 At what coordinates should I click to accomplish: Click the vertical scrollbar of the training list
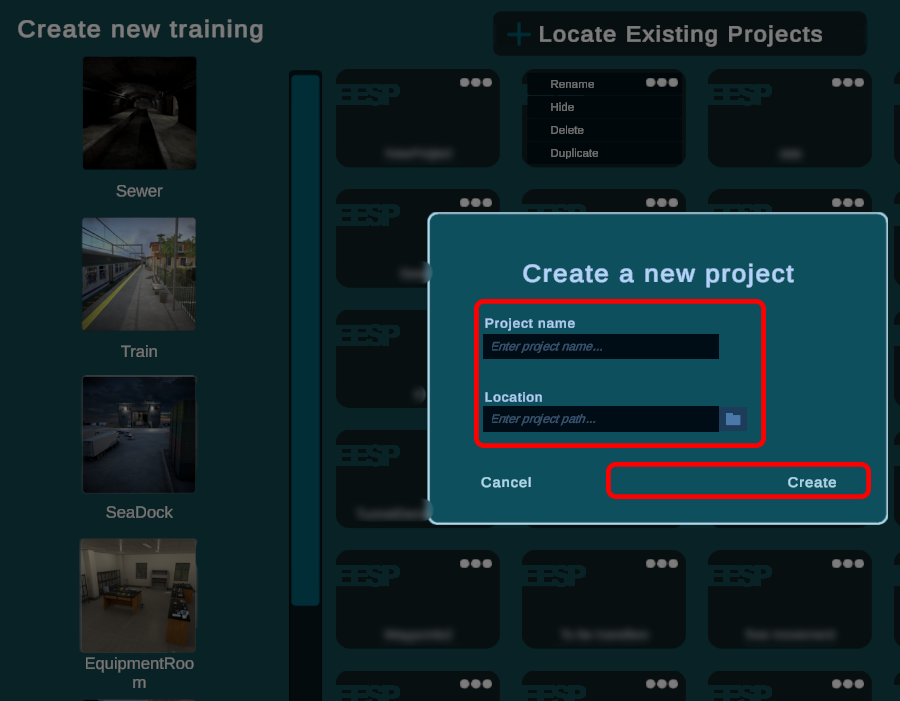305,340
